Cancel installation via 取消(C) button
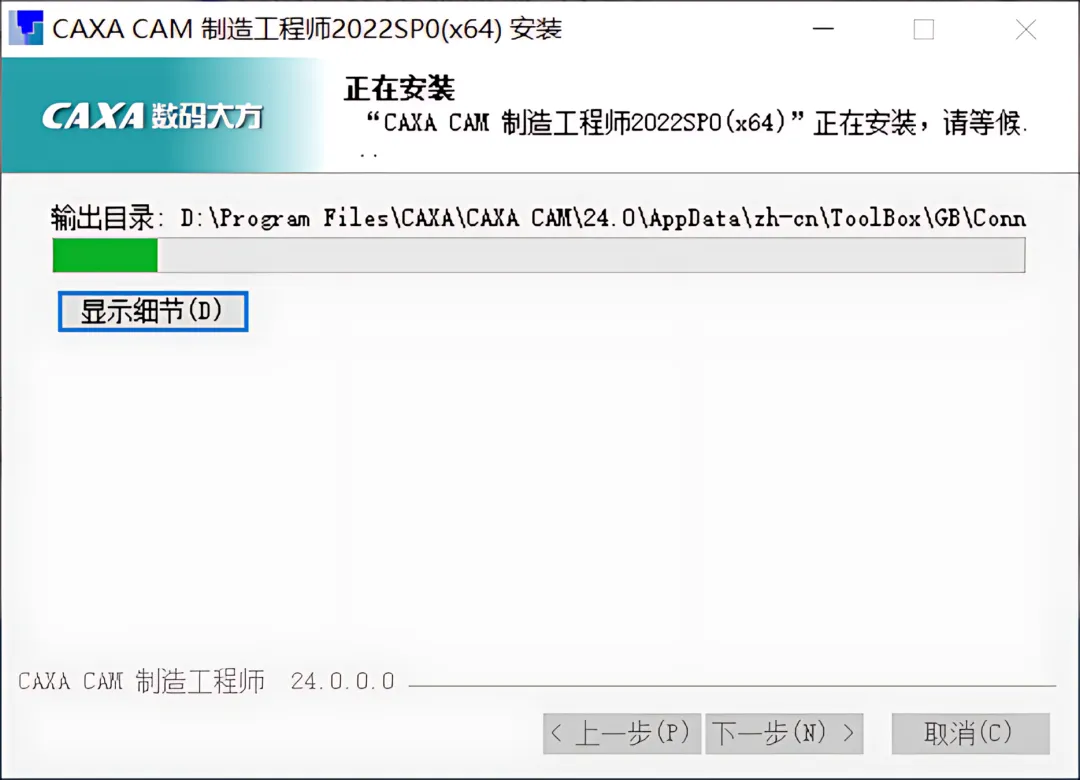The height and width of the screenshot is (780, 1080). 970,733
